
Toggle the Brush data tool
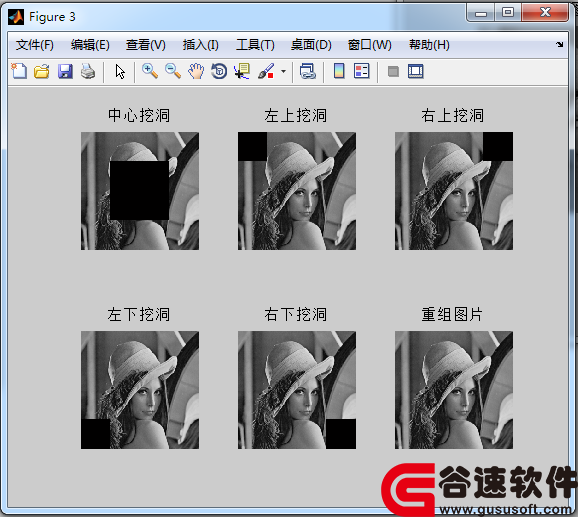tap(266, 71)
